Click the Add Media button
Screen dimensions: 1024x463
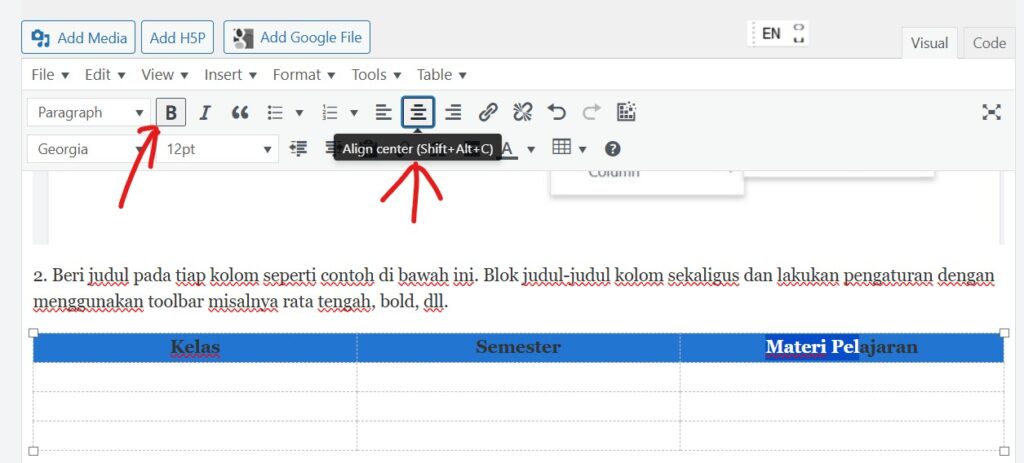(x=79, y=38)
